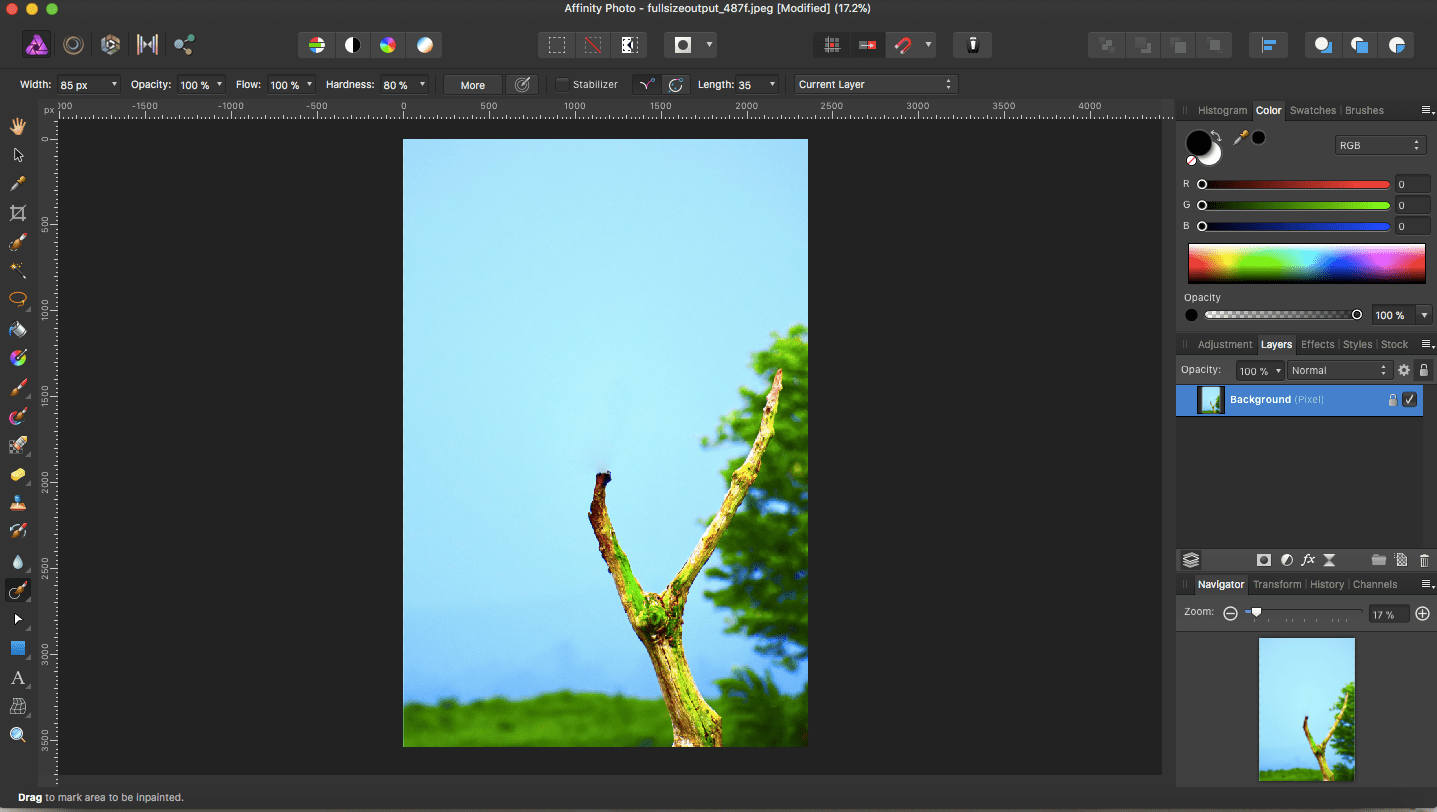The image size is (1437, 812).
Task: Enable the Stabilizer checkbox
Action: coord(562,85)
